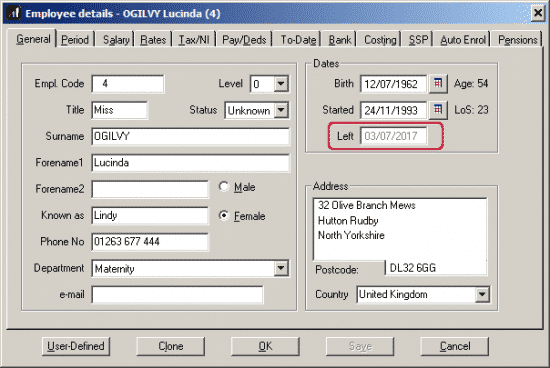Switch to the Costing tab
The image size is (550, 368).
(x=380, y=40)
